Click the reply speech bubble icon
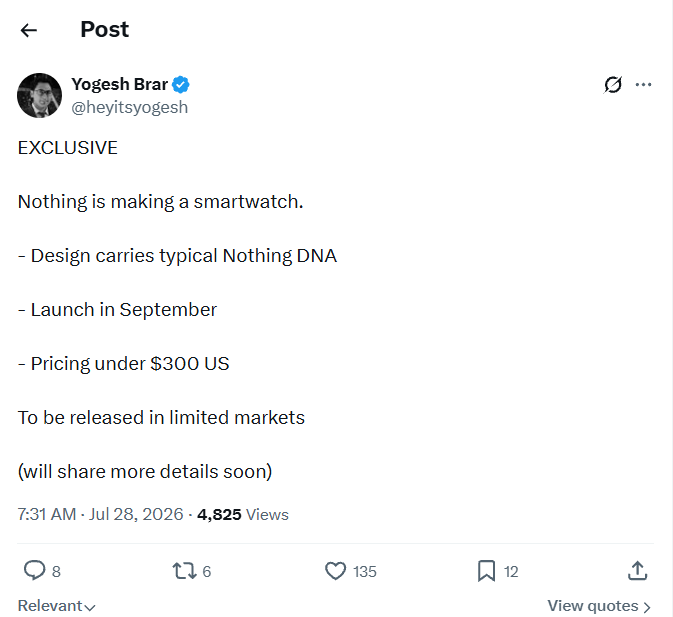The image size is (673, 617). 34,571
